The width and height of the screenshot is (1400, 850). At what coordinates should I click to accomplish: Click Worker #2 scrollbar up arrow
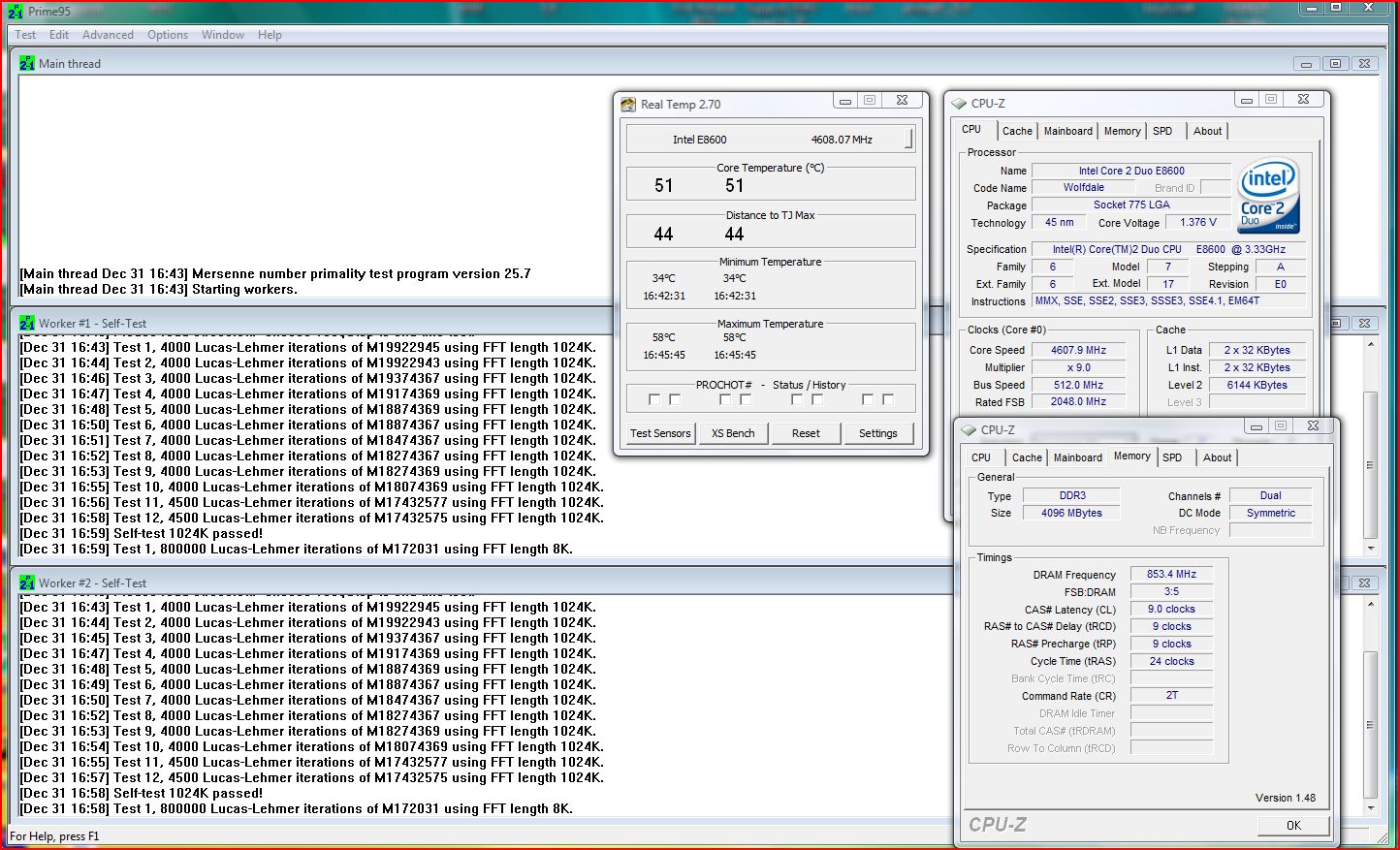pos(1370,605)
